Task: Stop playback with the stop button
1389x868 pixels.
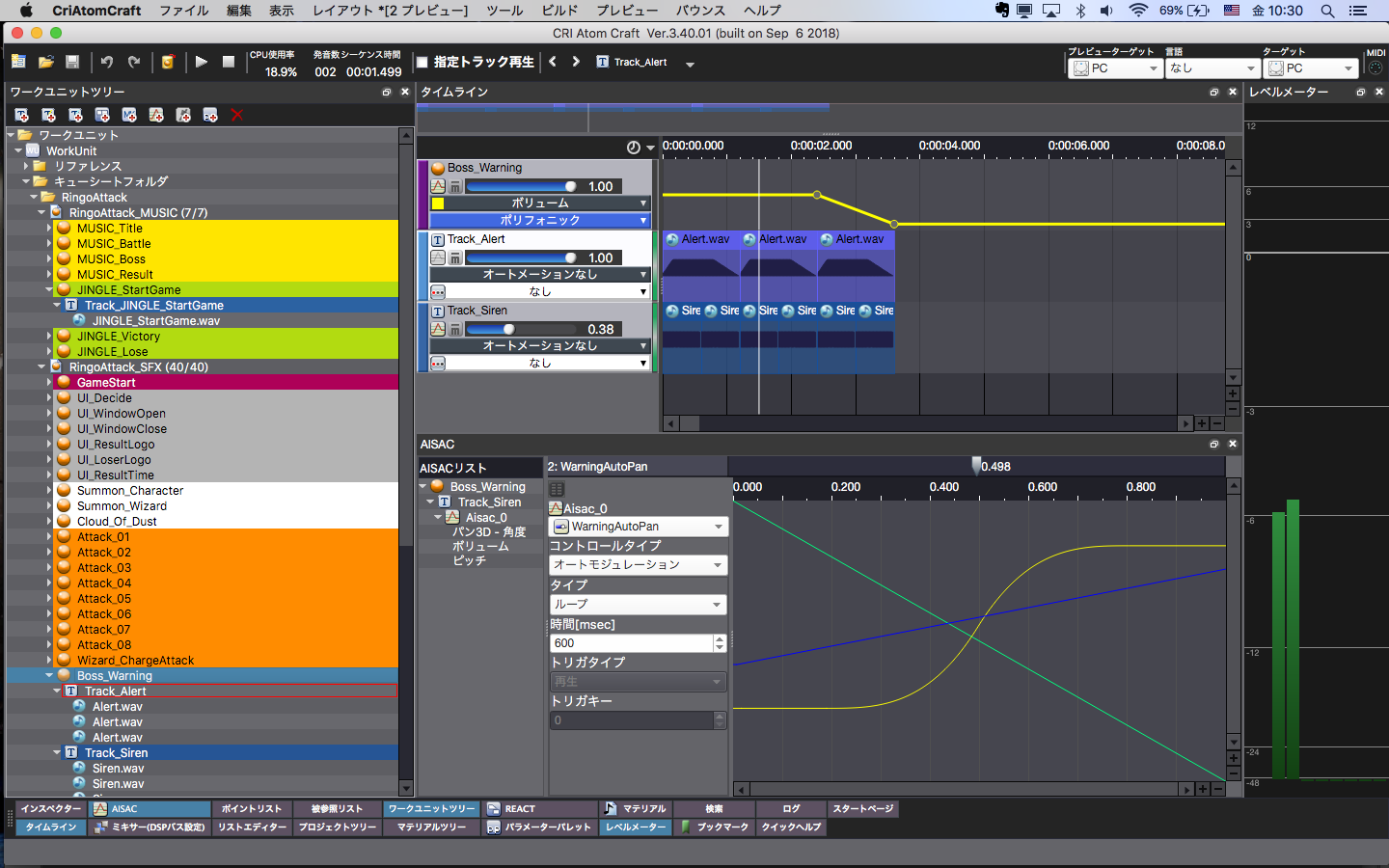Action: click(x=229, y=62)
